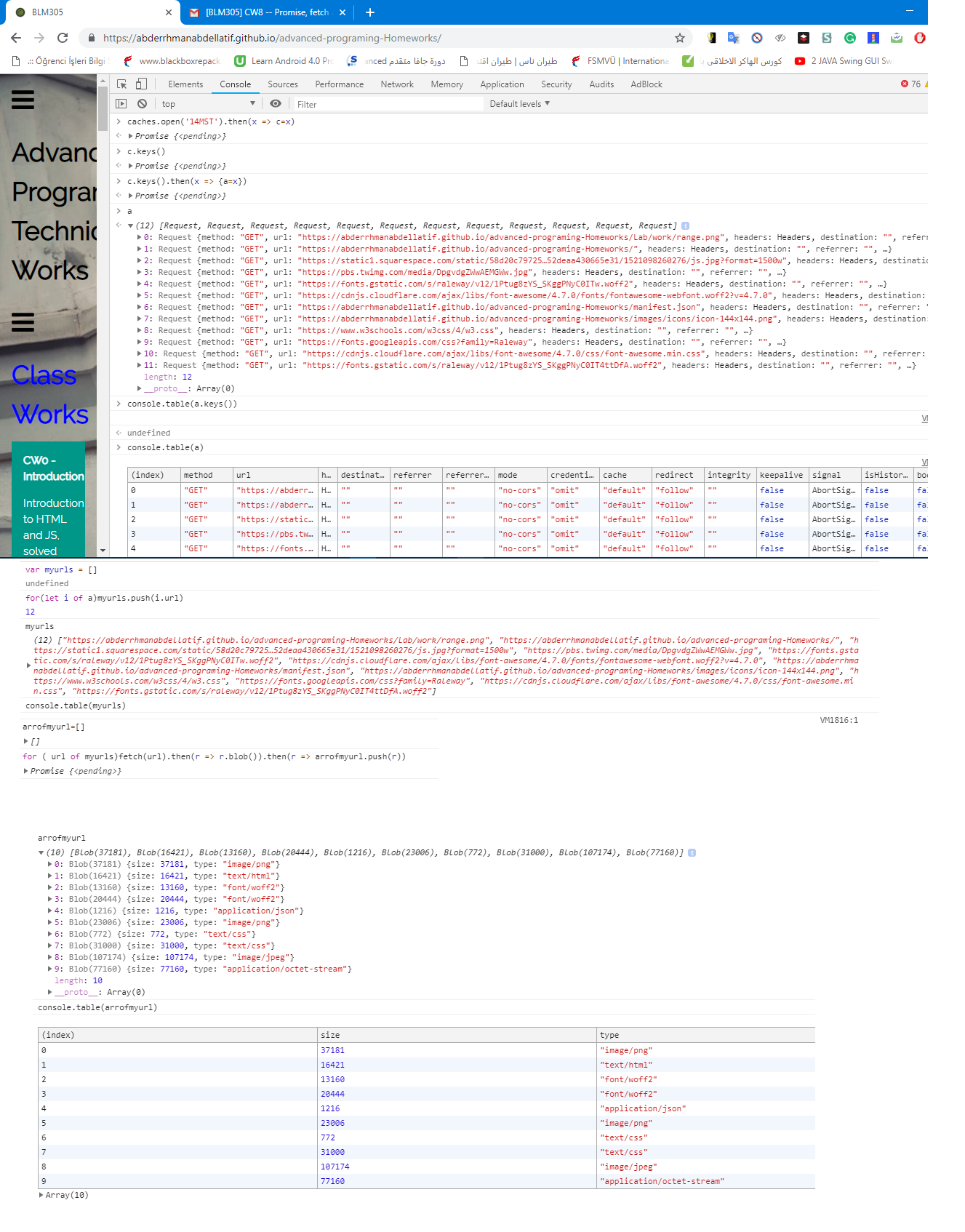Switch to the Sources tab
This screenshot has height=1232, width=965.
283,84
